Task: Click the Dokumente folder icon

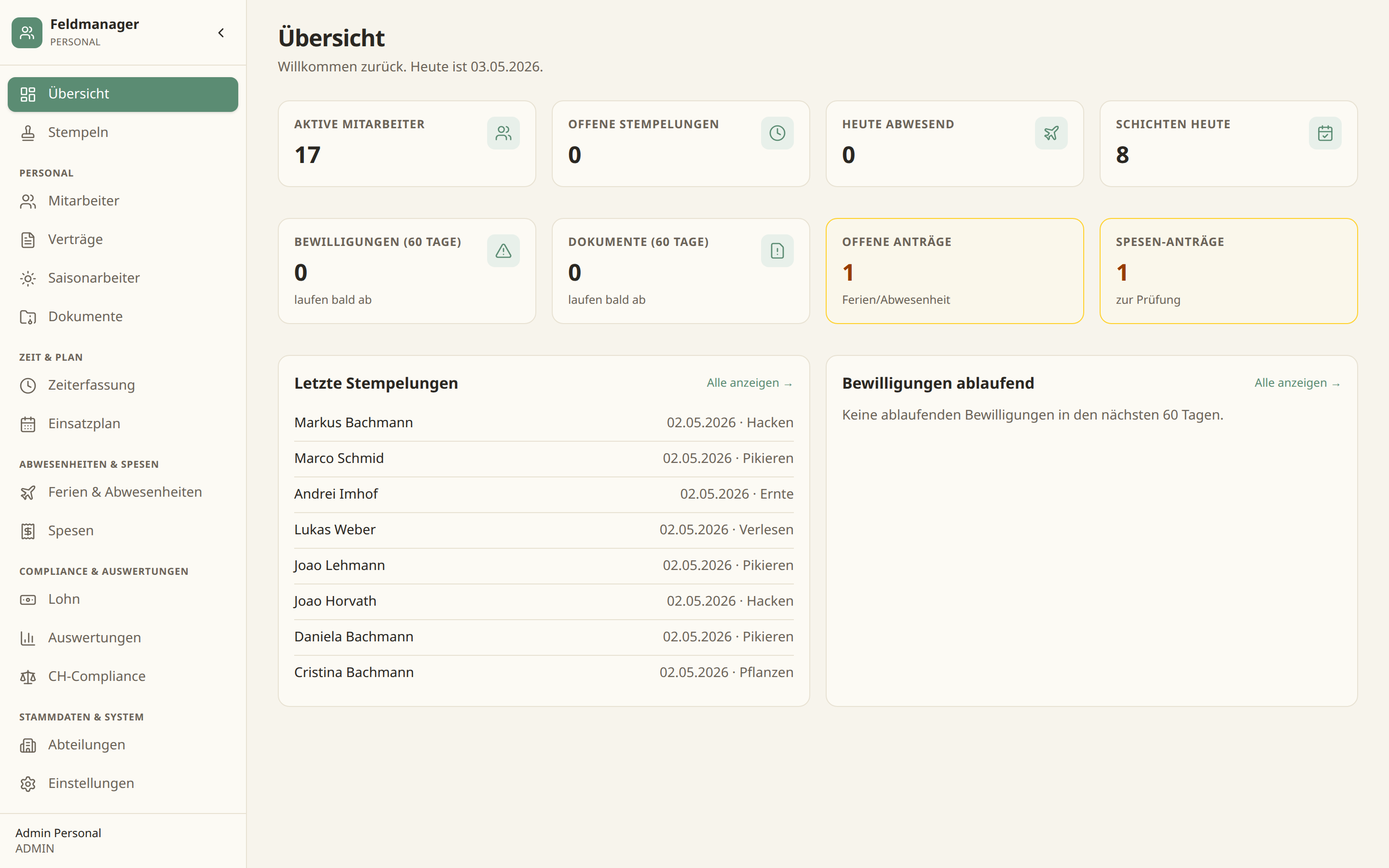Action: [x=27, y=317]
